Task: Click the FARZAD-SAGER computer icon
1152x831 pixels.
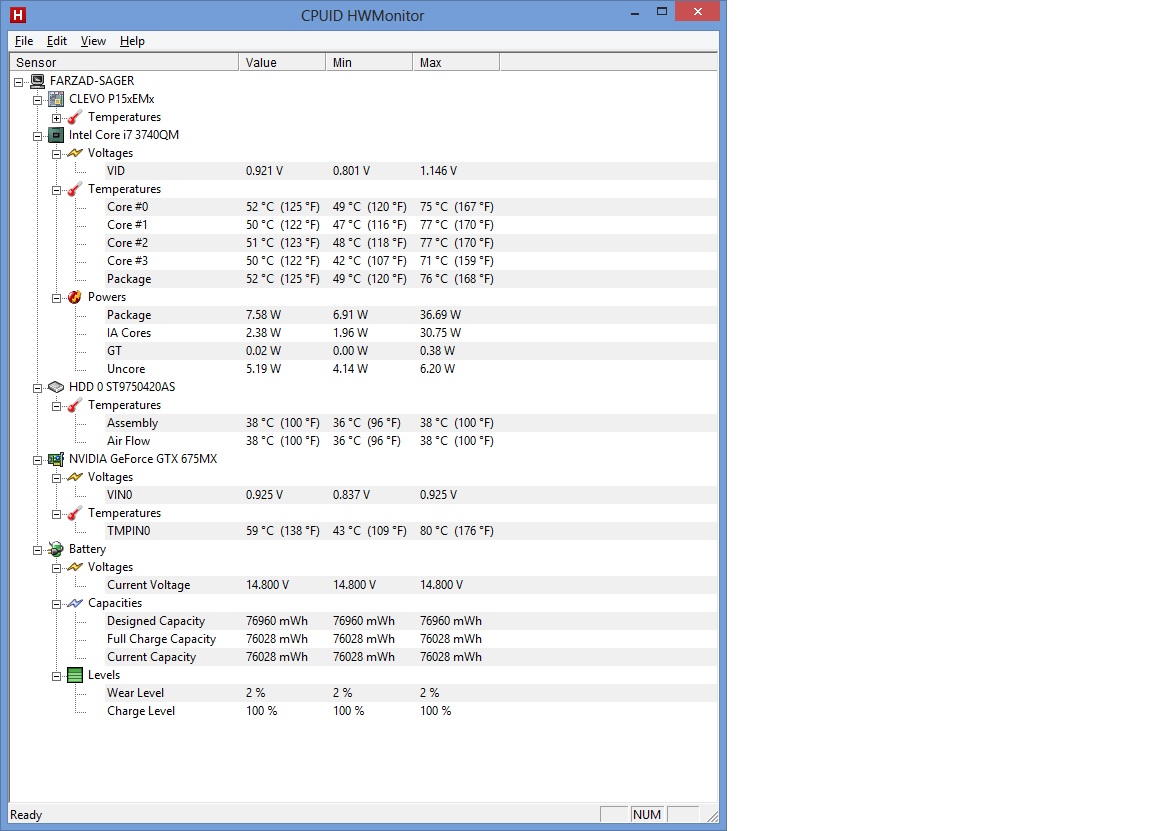Action: coord(37,81)
